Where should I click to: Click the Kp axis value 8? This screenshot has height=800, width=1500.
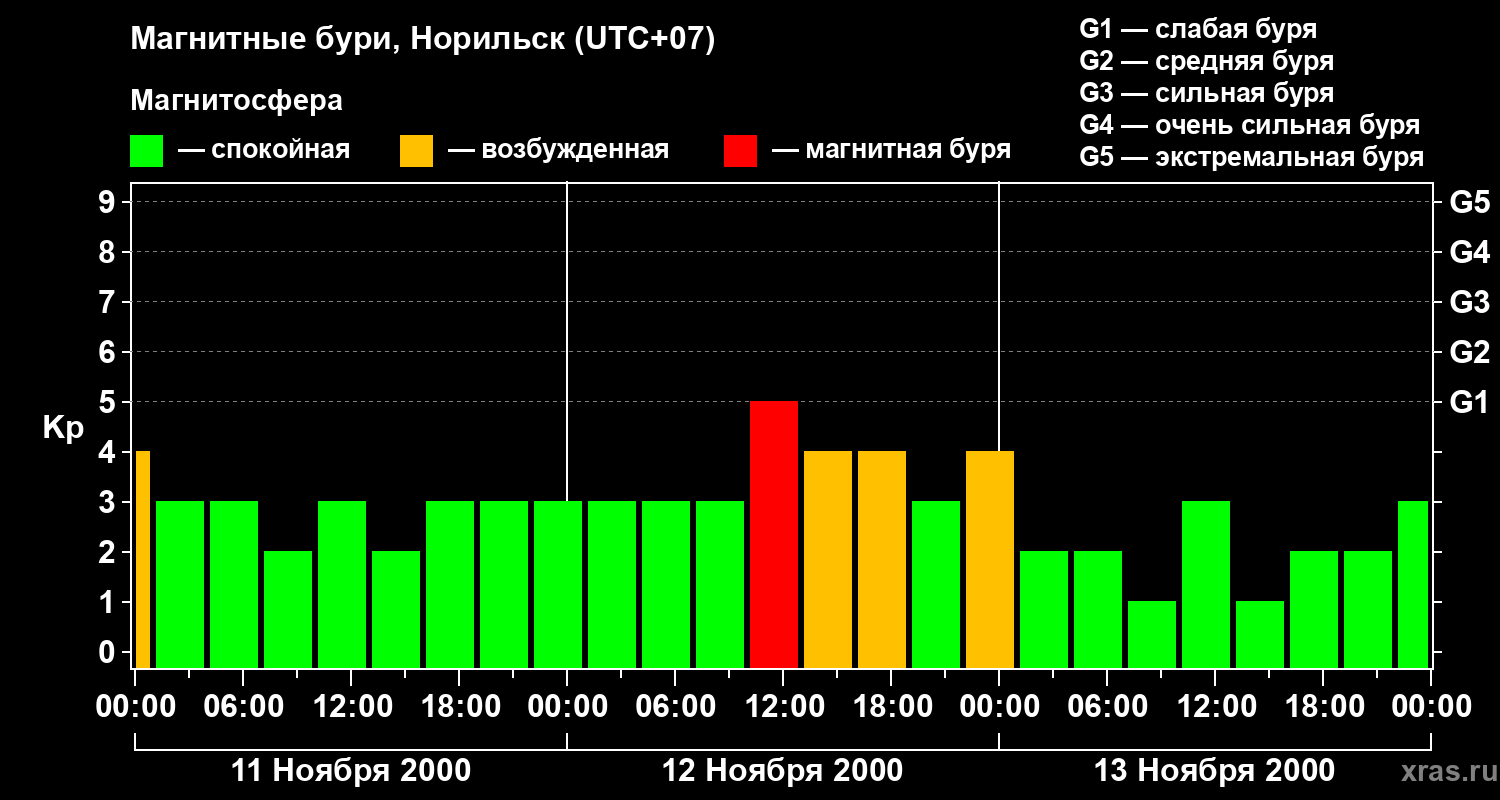tap(108, 253)
